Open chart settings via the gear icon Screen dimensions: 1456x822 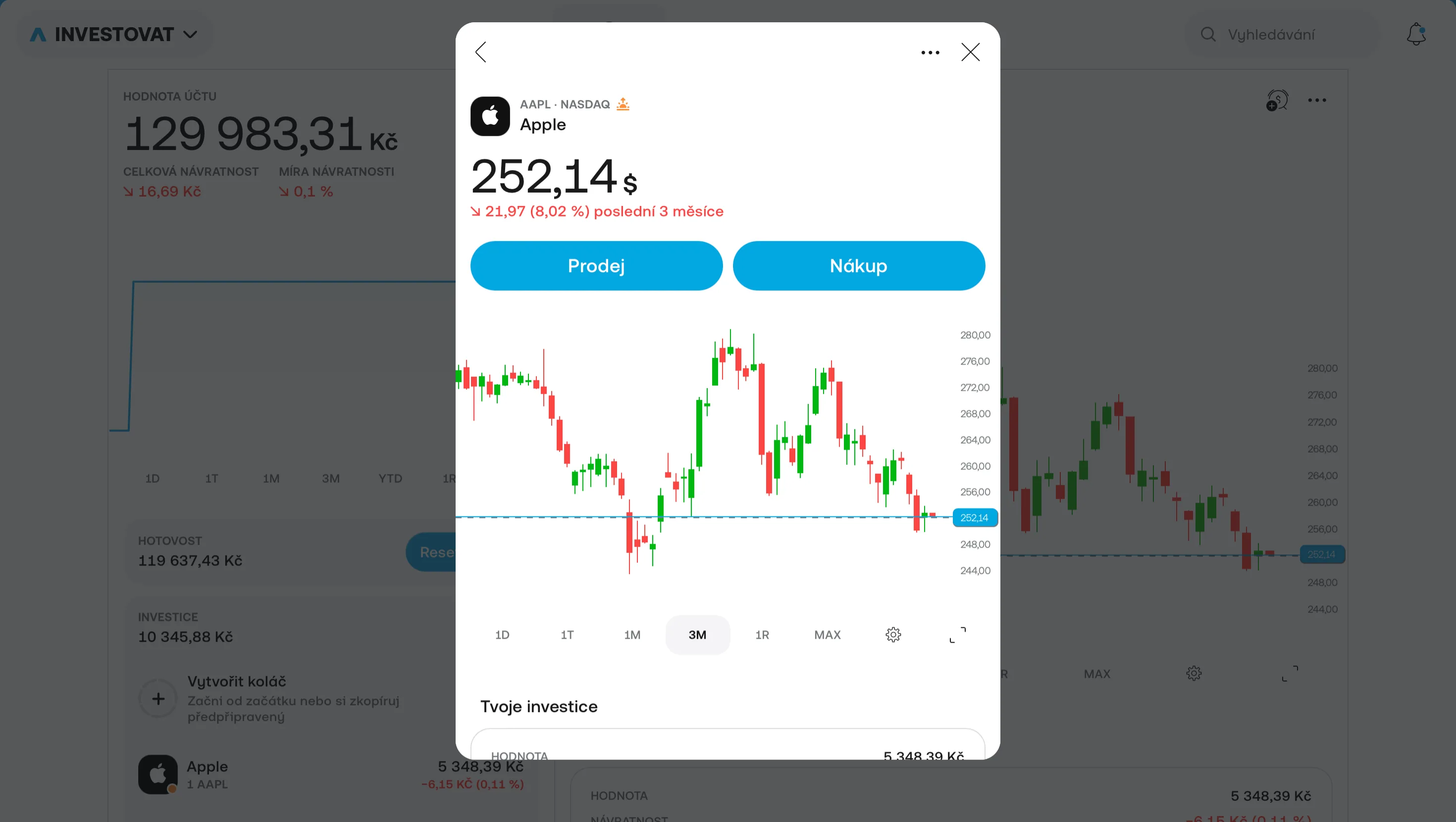pyautogui.click(x=893, y=634)
